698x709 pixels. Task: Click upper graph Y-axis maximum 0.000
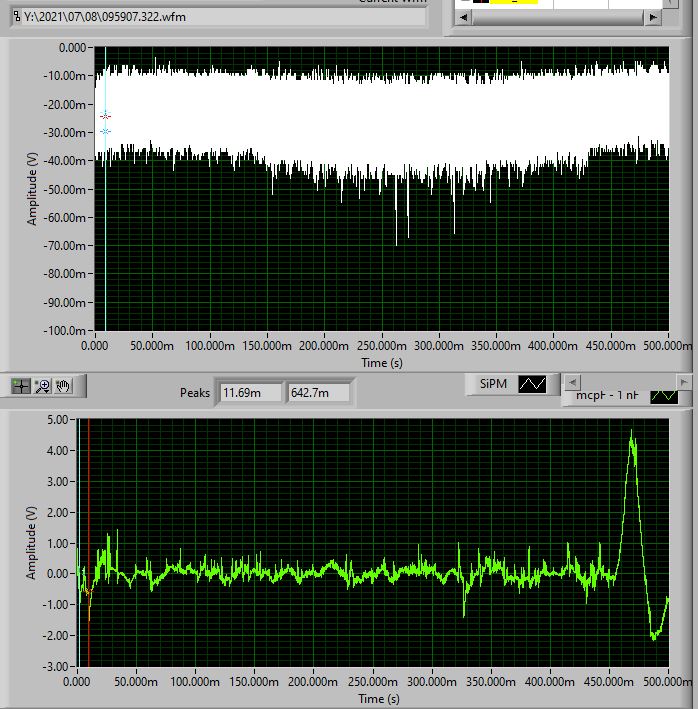click(72, 47)
